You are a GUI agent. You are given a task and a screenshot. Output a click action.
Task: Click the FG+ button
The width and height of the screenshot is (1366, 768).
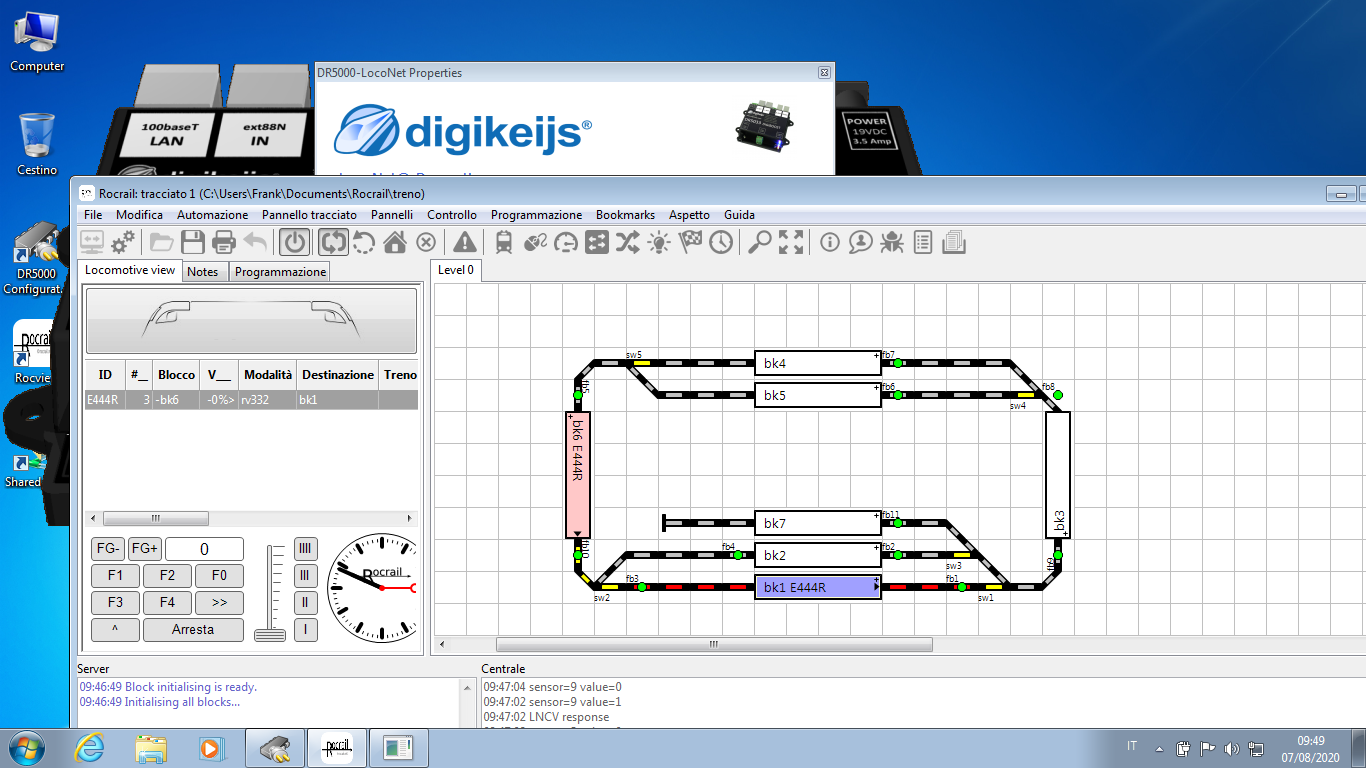tap(144, 549)
